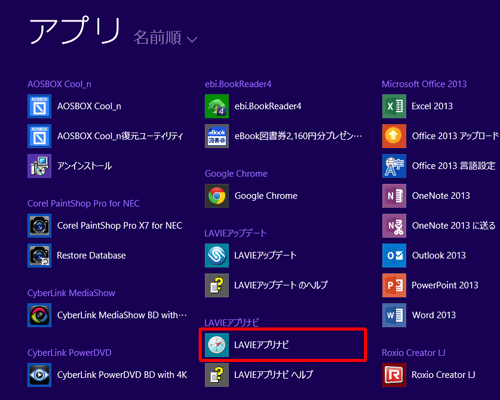Viewport: 500px width, 400px height.
Task: Open the eBook図書券 promotion icon
Action: click(217, 136)
